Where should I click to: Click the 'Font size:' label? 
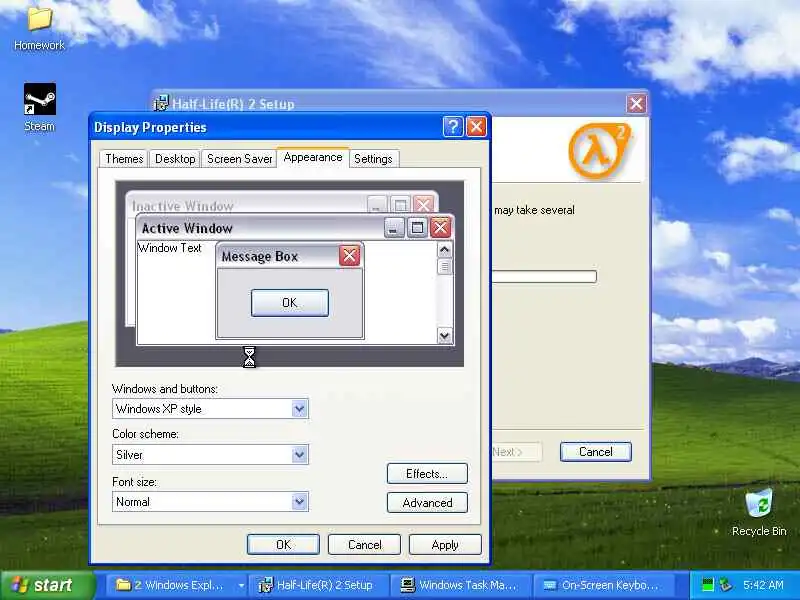click(x=135, y=482)
